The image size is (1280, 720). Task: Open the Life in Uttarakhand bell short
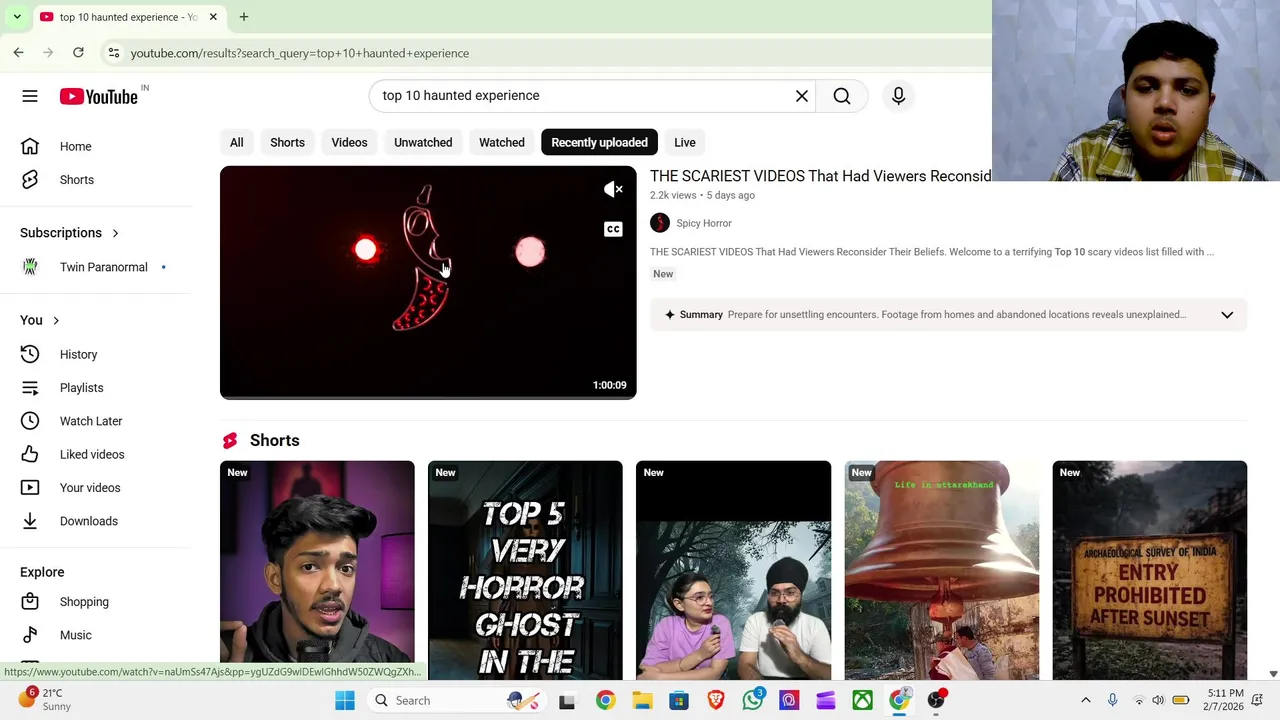[942, 570]
